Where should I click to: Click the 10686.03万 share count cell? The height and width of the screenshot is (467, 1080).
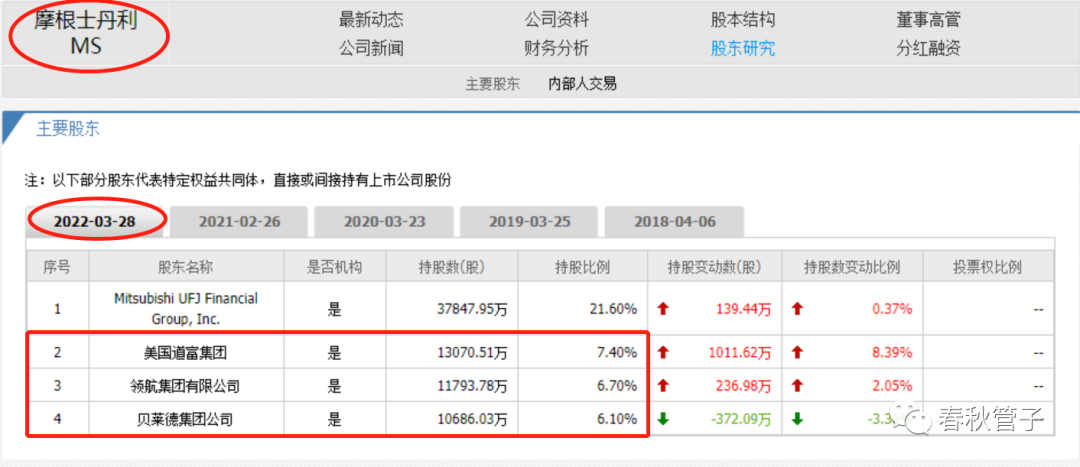472,419
